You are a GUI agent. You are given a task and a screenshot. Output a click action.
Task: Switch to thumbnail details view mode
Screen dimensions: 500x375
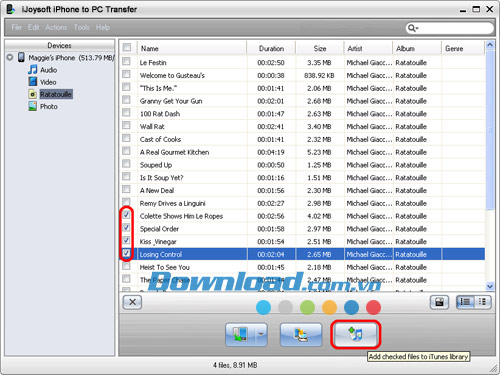482,302
